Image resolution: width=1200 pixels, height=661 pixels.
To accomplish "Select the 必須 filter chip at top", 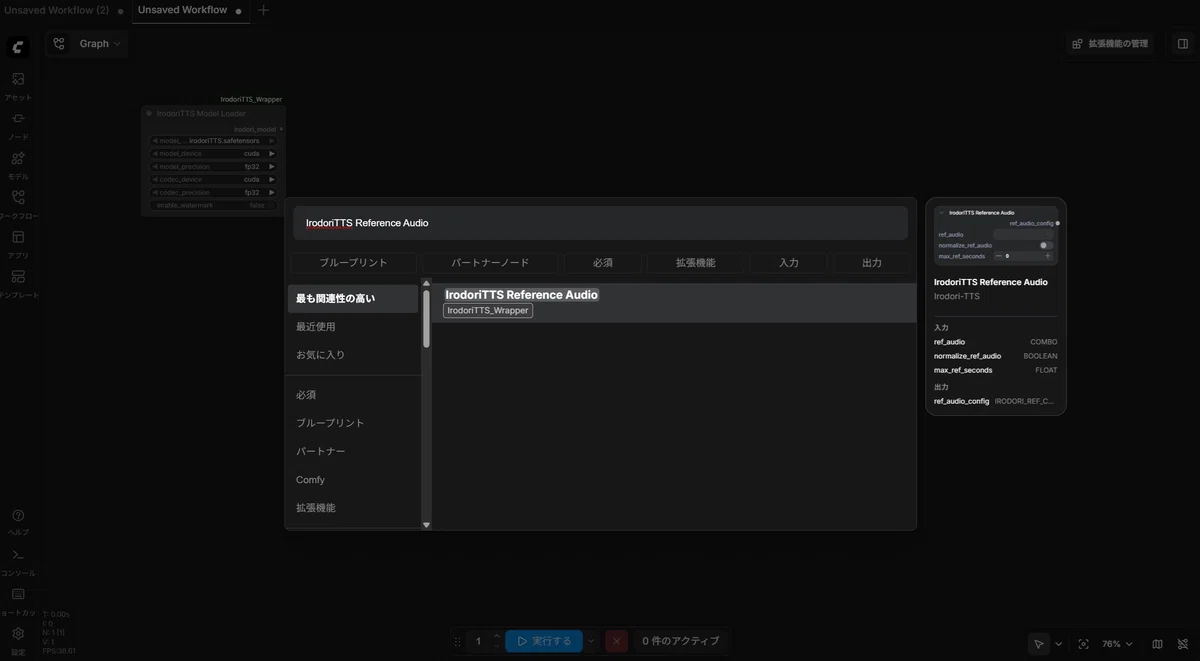I will (602, 263).
